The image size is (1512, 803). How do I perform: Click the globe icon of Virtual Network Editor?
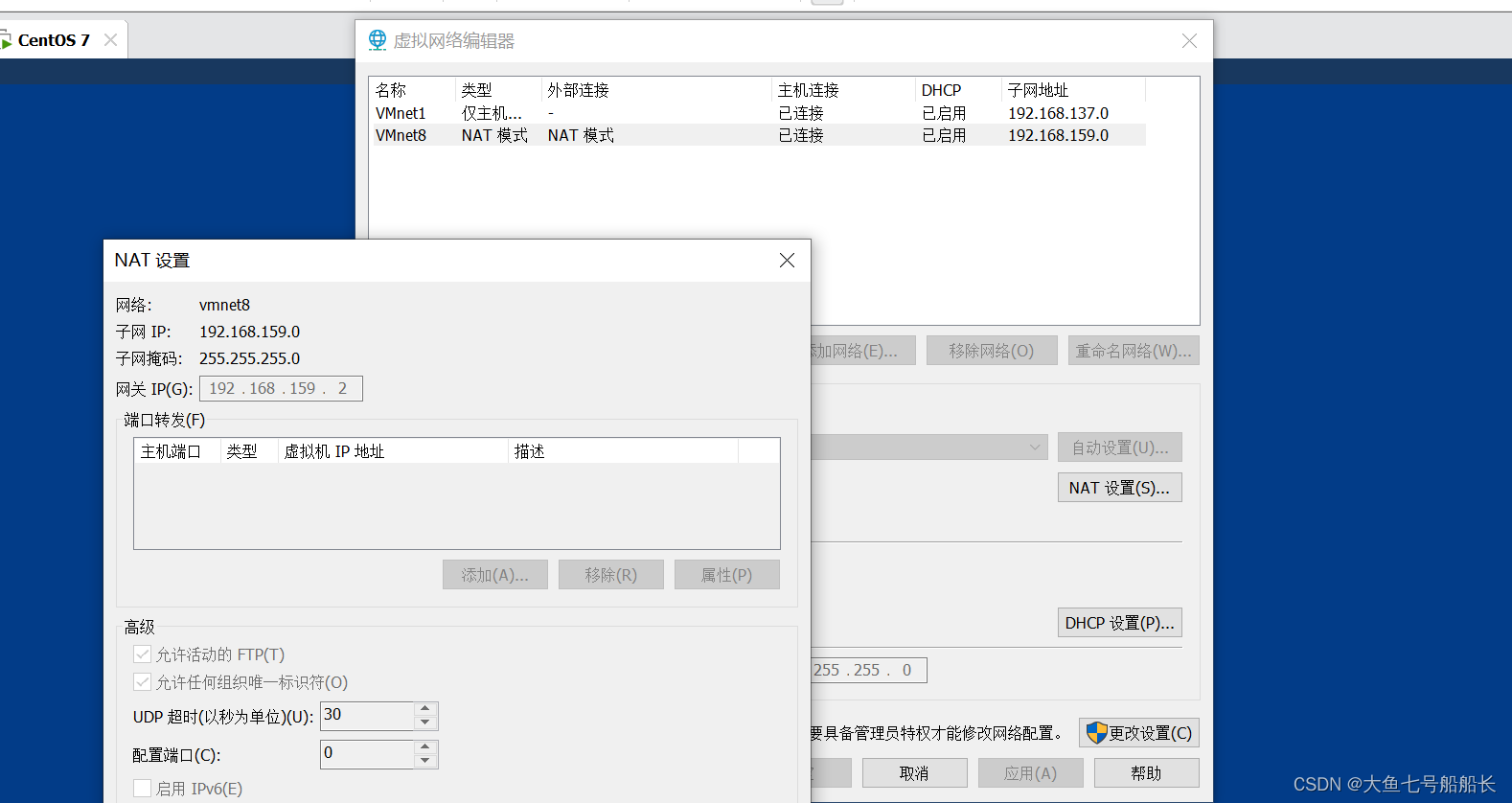pyautogui.click(x=378, y=40)
